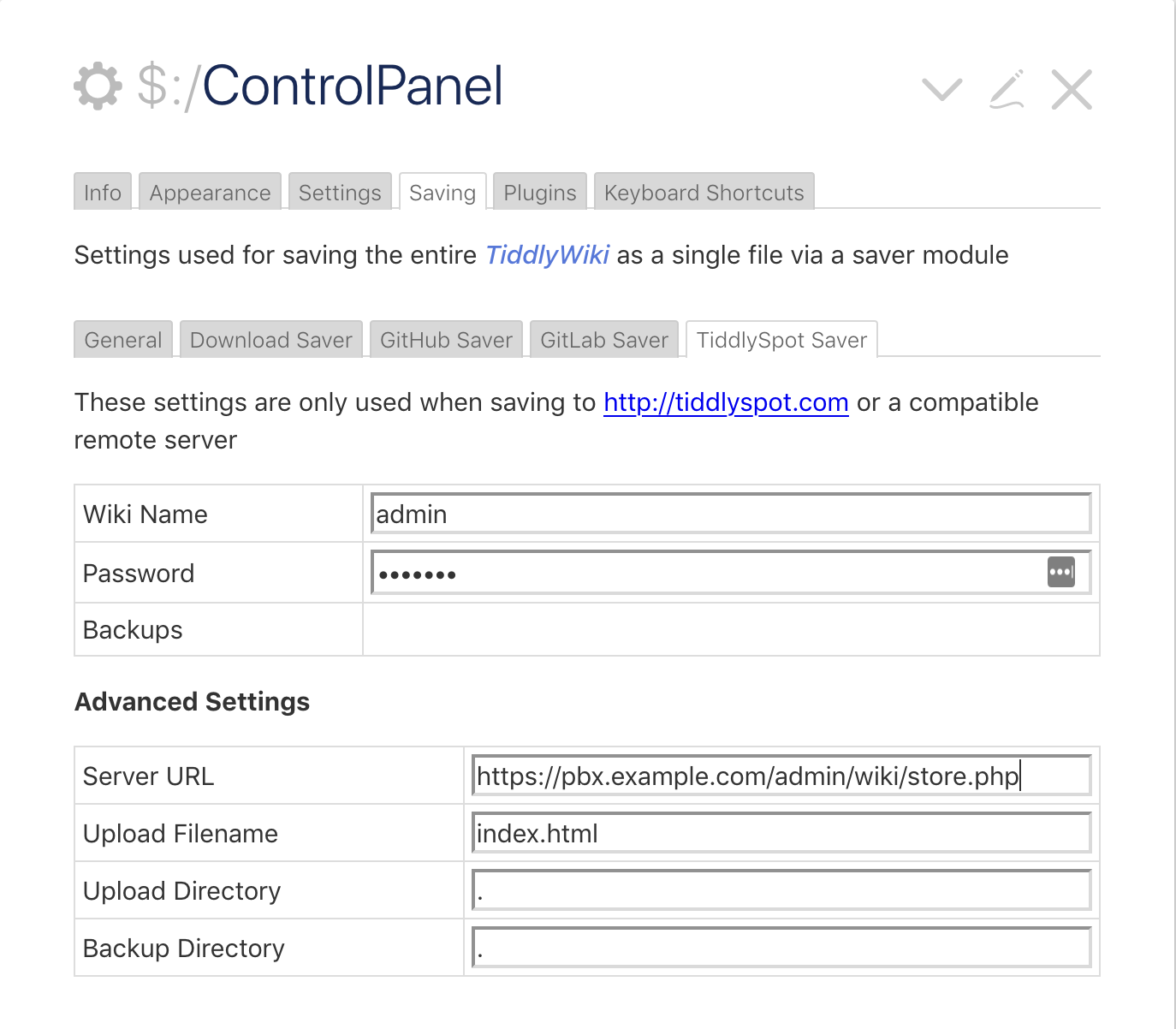Open the http://tiddlyspot.com link
The width and height of the screenshot is (1176, 1029).
coord(726,402)
